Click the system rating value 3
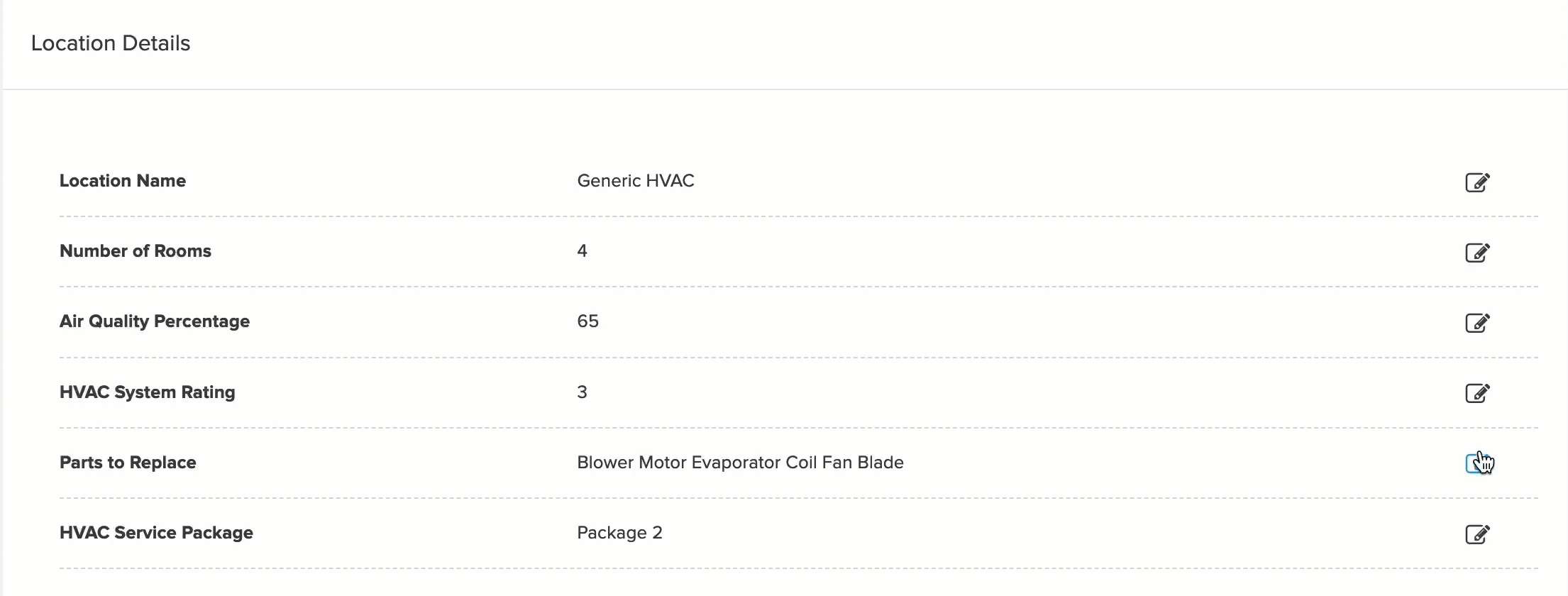Viewport: 1568px width, 596px height. pos(582,392)
